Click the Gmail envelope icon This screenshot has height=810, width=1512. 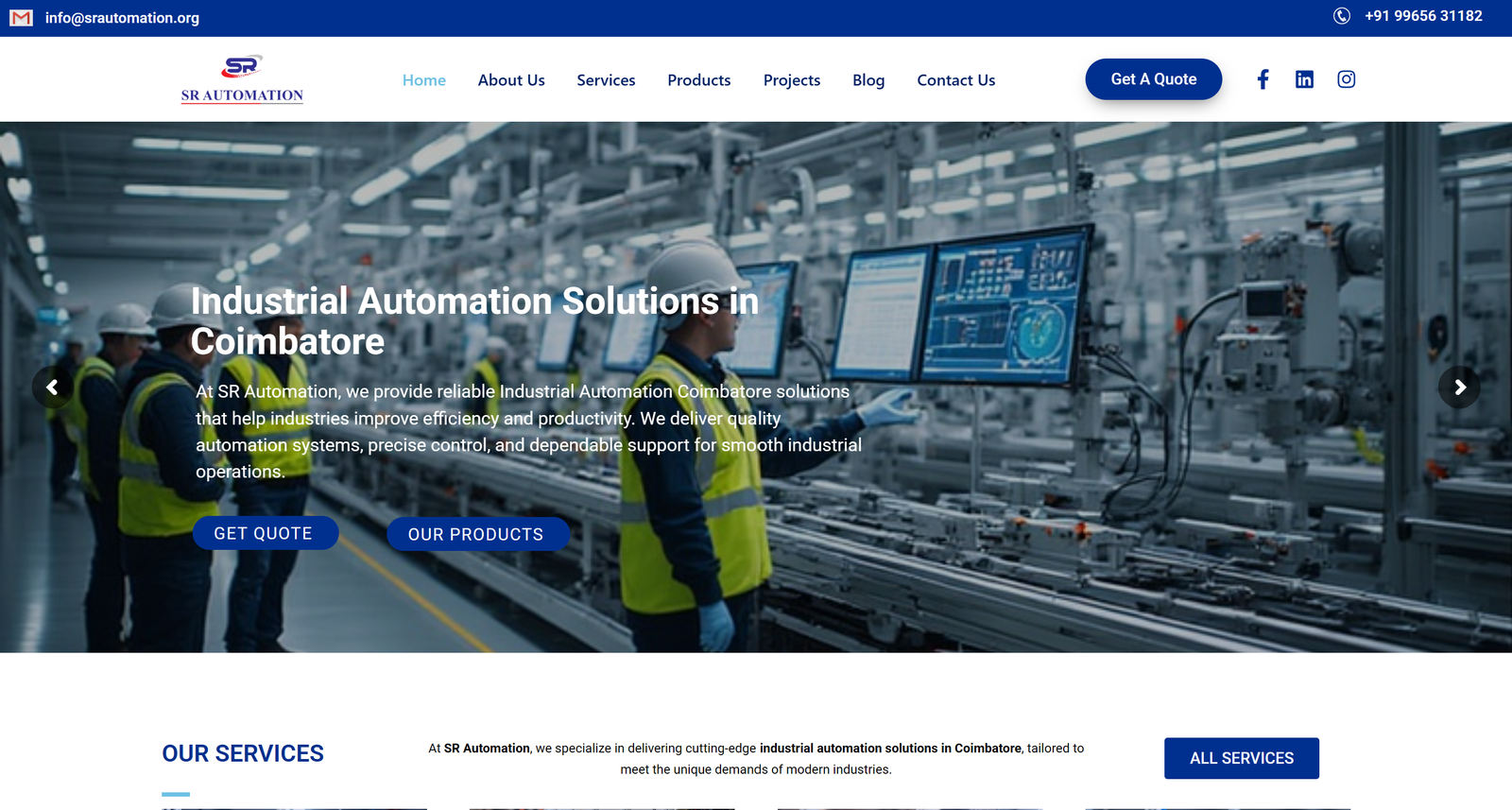click(21, 18)
